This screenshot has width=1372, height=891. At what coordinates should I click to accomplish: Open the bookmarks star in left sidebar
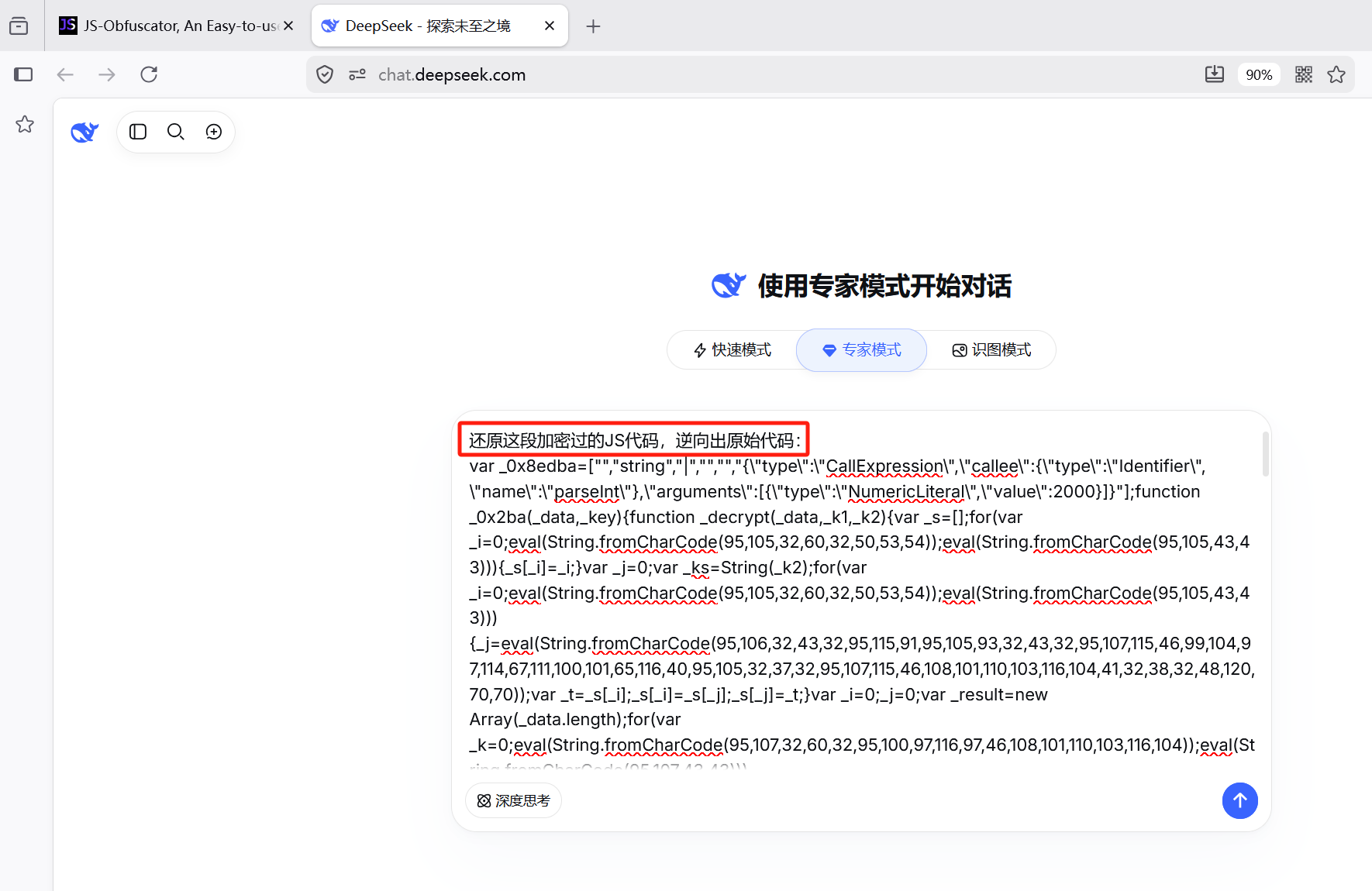[25, 124]
